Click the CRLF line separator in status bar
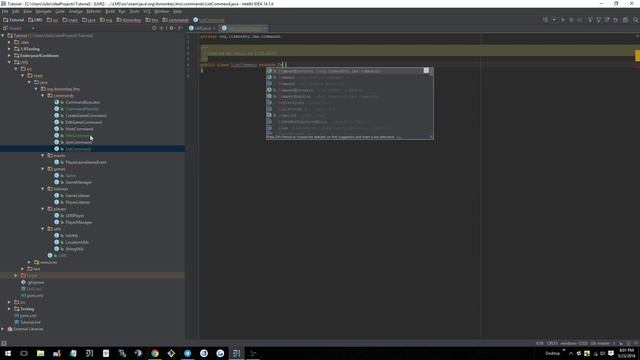 (552, 343)
